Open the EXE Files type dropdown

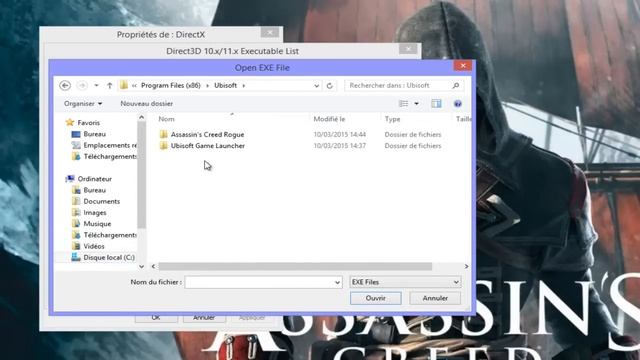coord(406,282)
